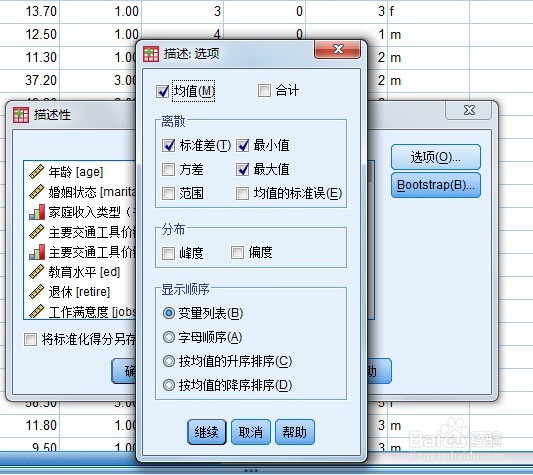Click the data cell showing 11.30
The width and height of the screenshot is (533, 475).
[30, 57]
